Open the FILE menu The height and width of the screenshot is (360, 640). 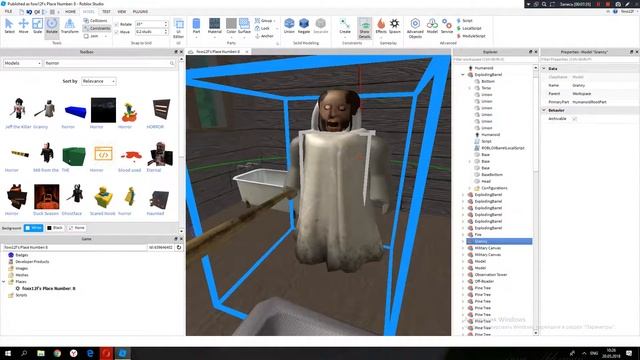pyautogui.click(x=8, y=11)
